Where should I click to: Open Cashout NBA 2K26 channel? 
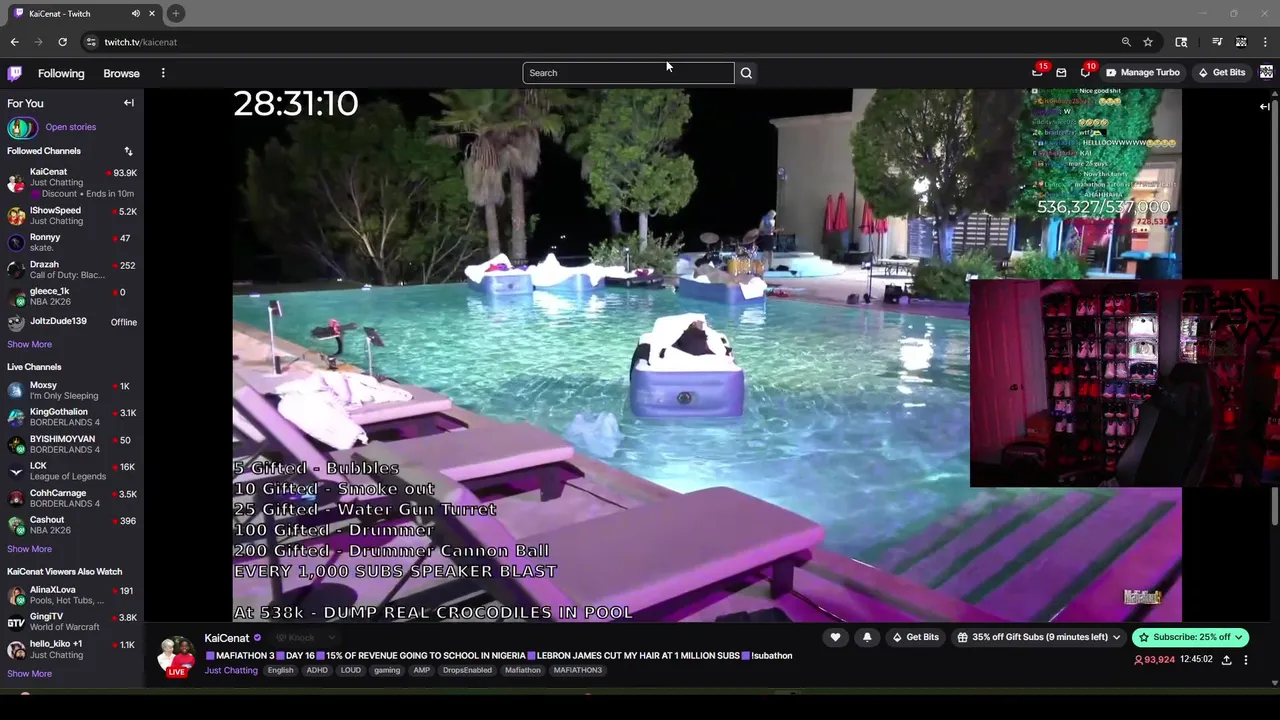[x=72, y=525]
